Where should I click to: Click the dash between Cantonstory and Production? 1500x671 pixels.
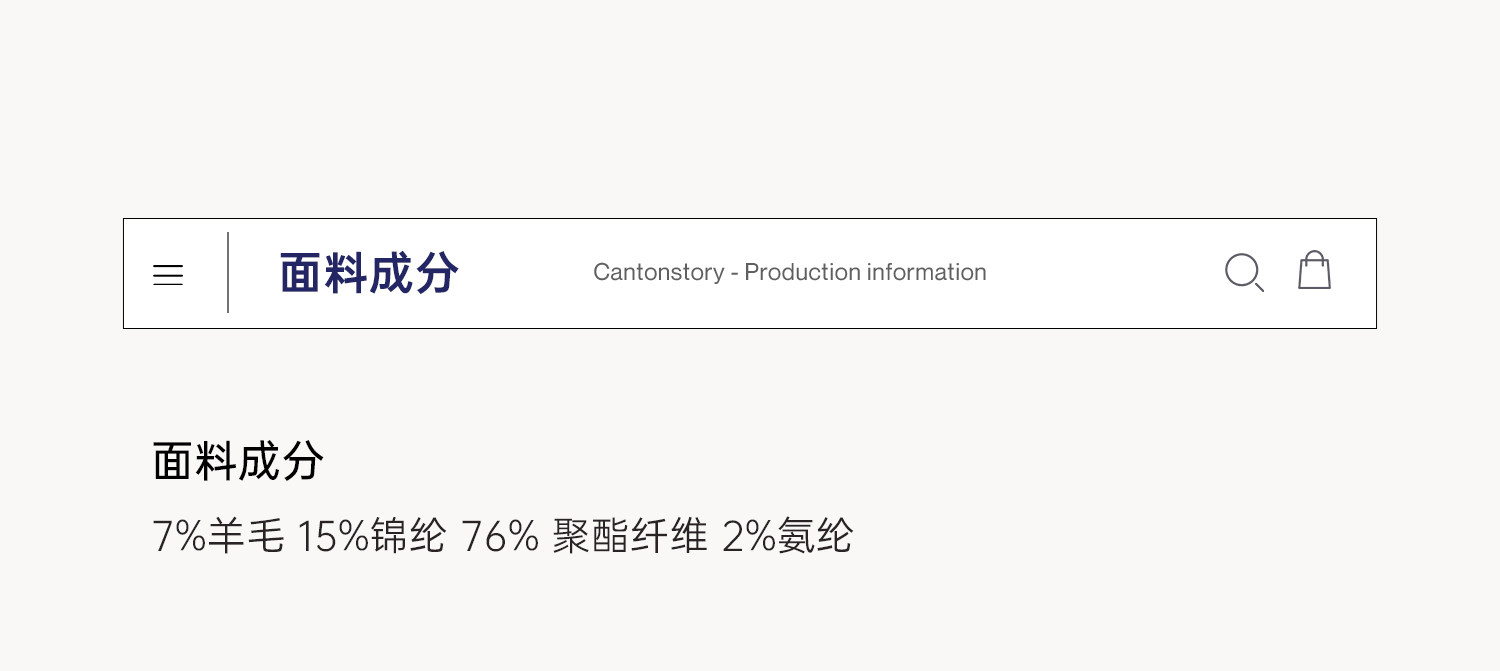[x=735, y=273]
